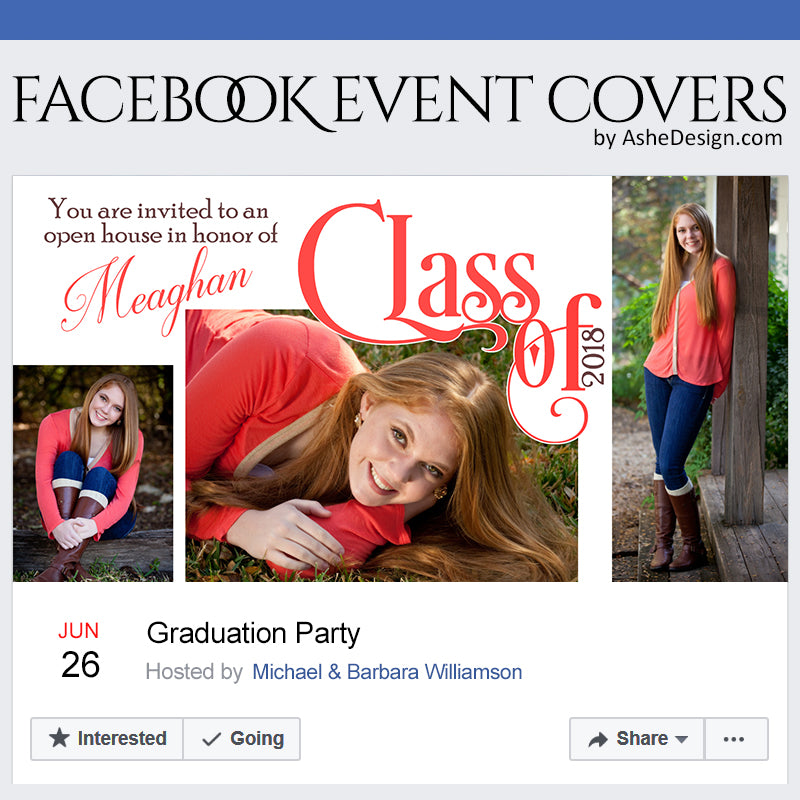The width and height of the screenshot is (800, 800).
Task: Click the Share arrow icon
Action: tap(598, 739)
